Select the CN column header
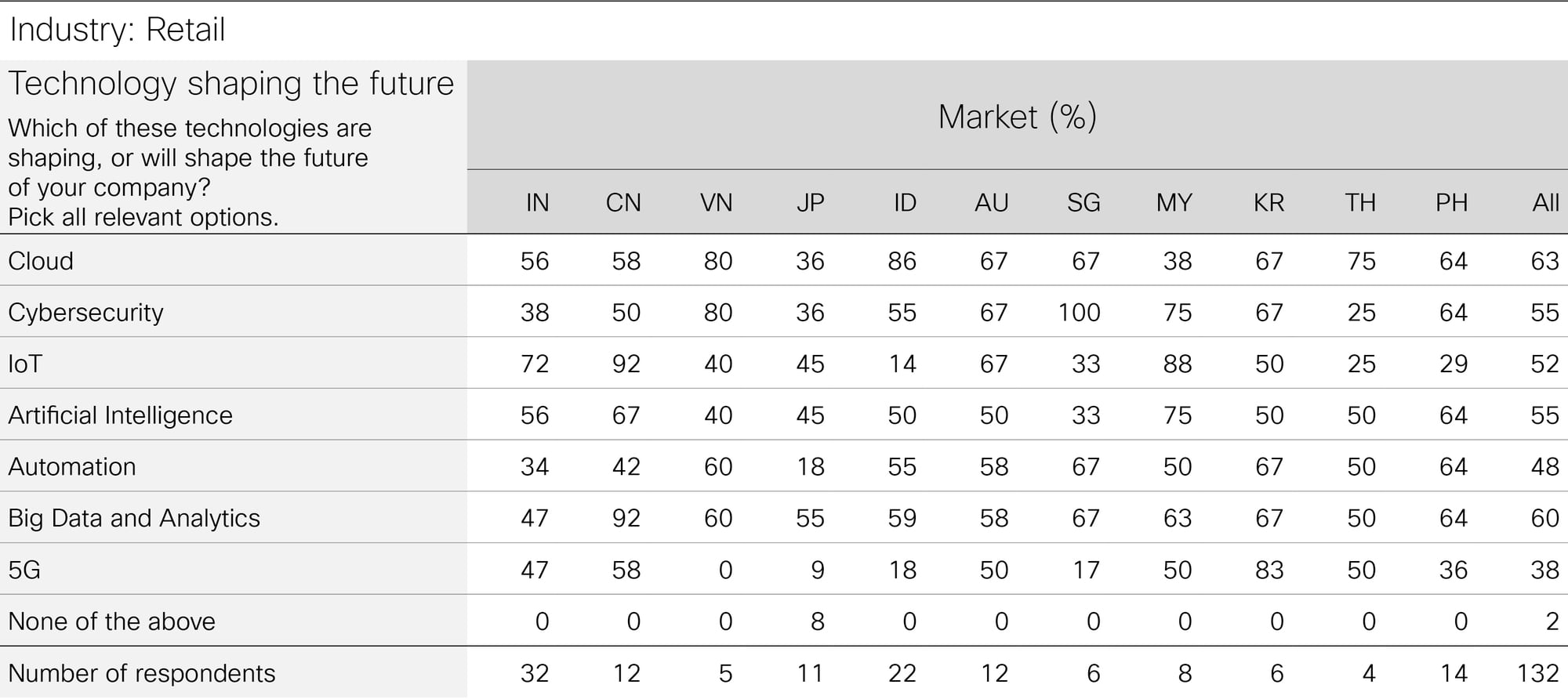1568x699 pixels. click(x=623, y=203)
